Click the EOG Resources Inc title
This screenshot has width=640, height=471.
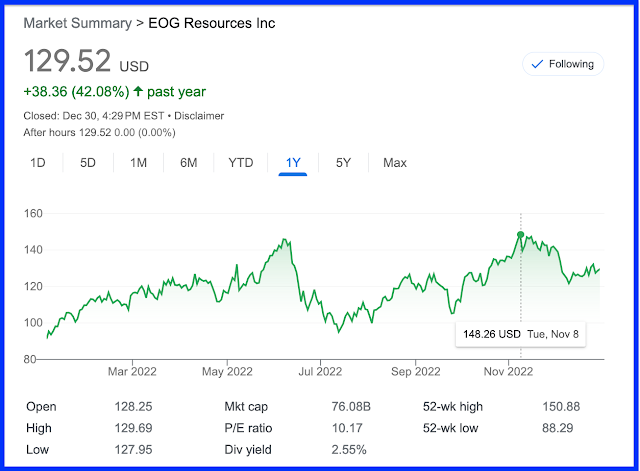pyautogui.click(x=211, y=23)
